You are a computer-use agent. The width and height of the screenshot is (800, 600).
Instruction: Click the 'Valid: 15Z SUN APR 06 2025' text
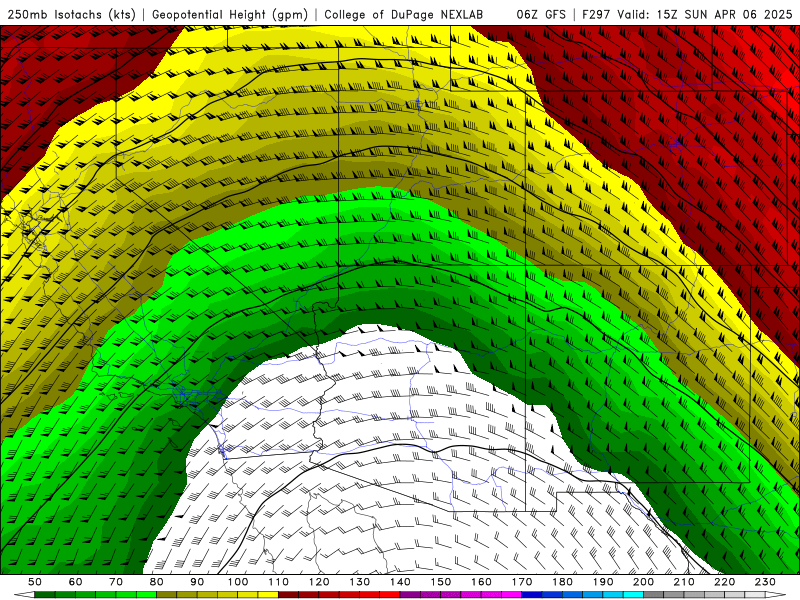pos(705,14)
